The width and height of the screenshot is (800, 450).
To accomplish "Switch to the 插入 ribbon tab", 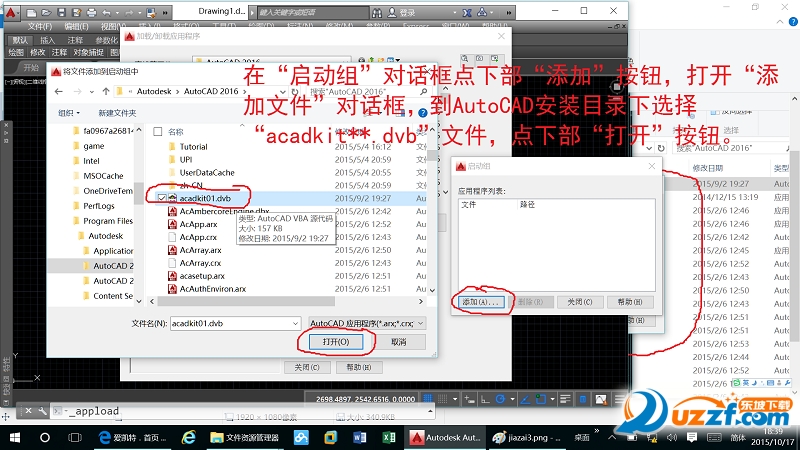I will [x=47, y=39].
